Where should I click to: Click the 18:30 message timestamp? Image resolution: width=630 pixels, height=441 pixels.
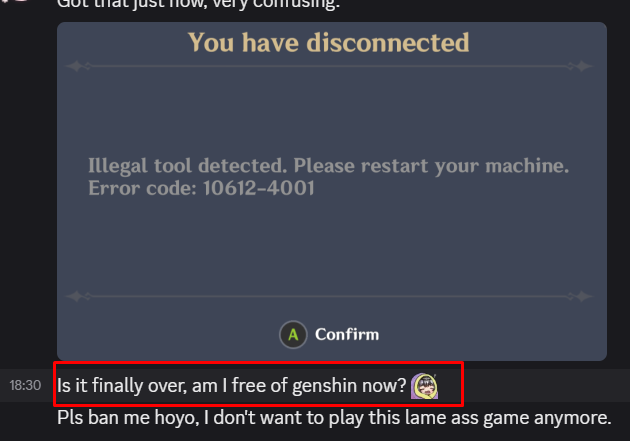click(x=25, y=386)
